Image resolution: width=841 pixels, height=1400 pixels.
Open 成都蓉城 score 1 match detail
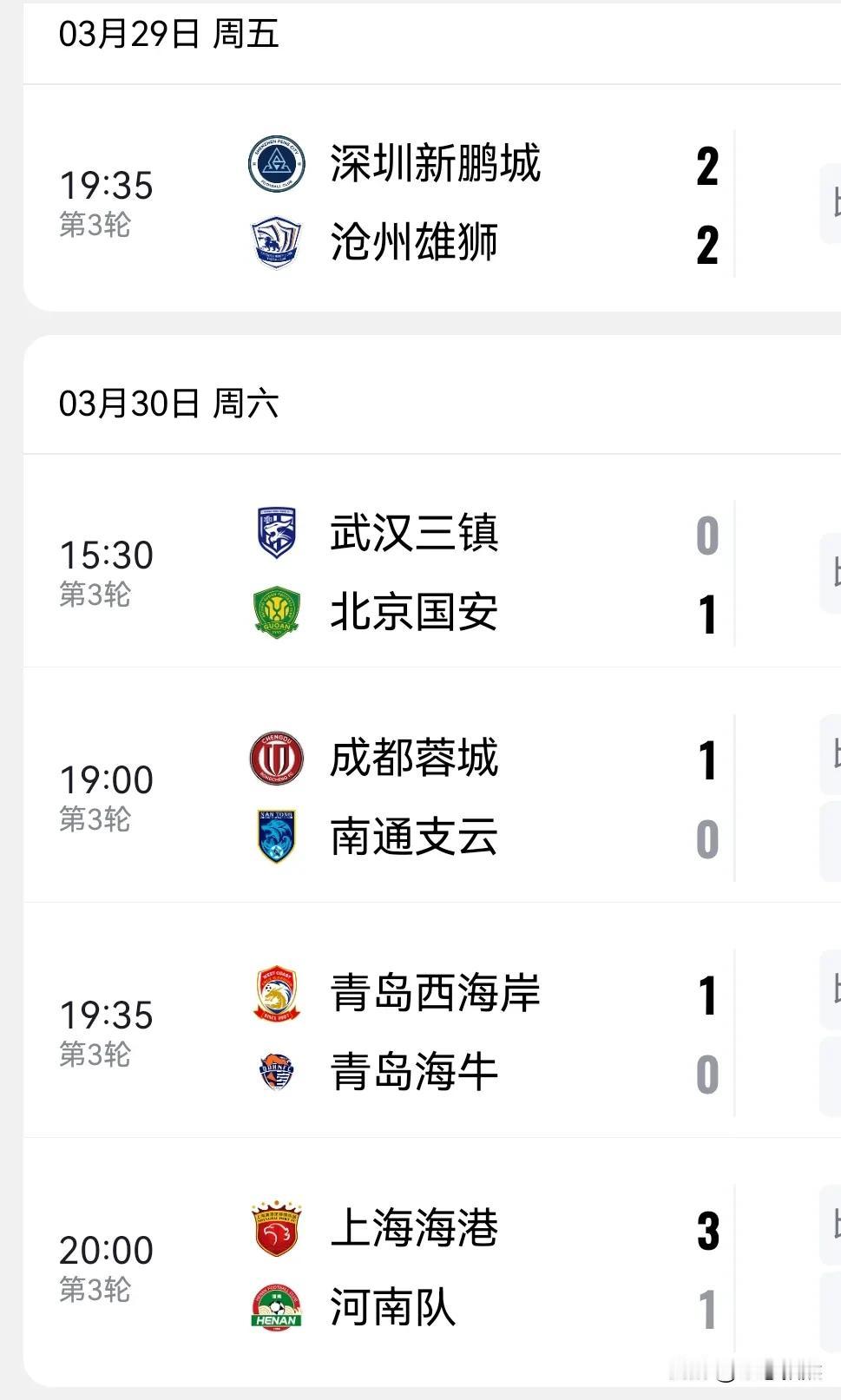click(x=708, y=760)
